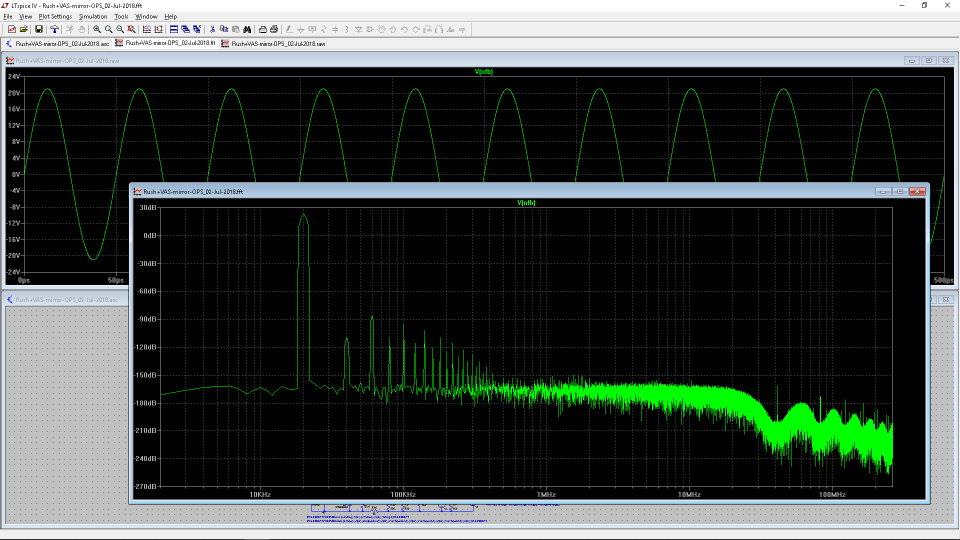Open the Simulation menu
960x540 pixels.
click(x=92, y=17)
